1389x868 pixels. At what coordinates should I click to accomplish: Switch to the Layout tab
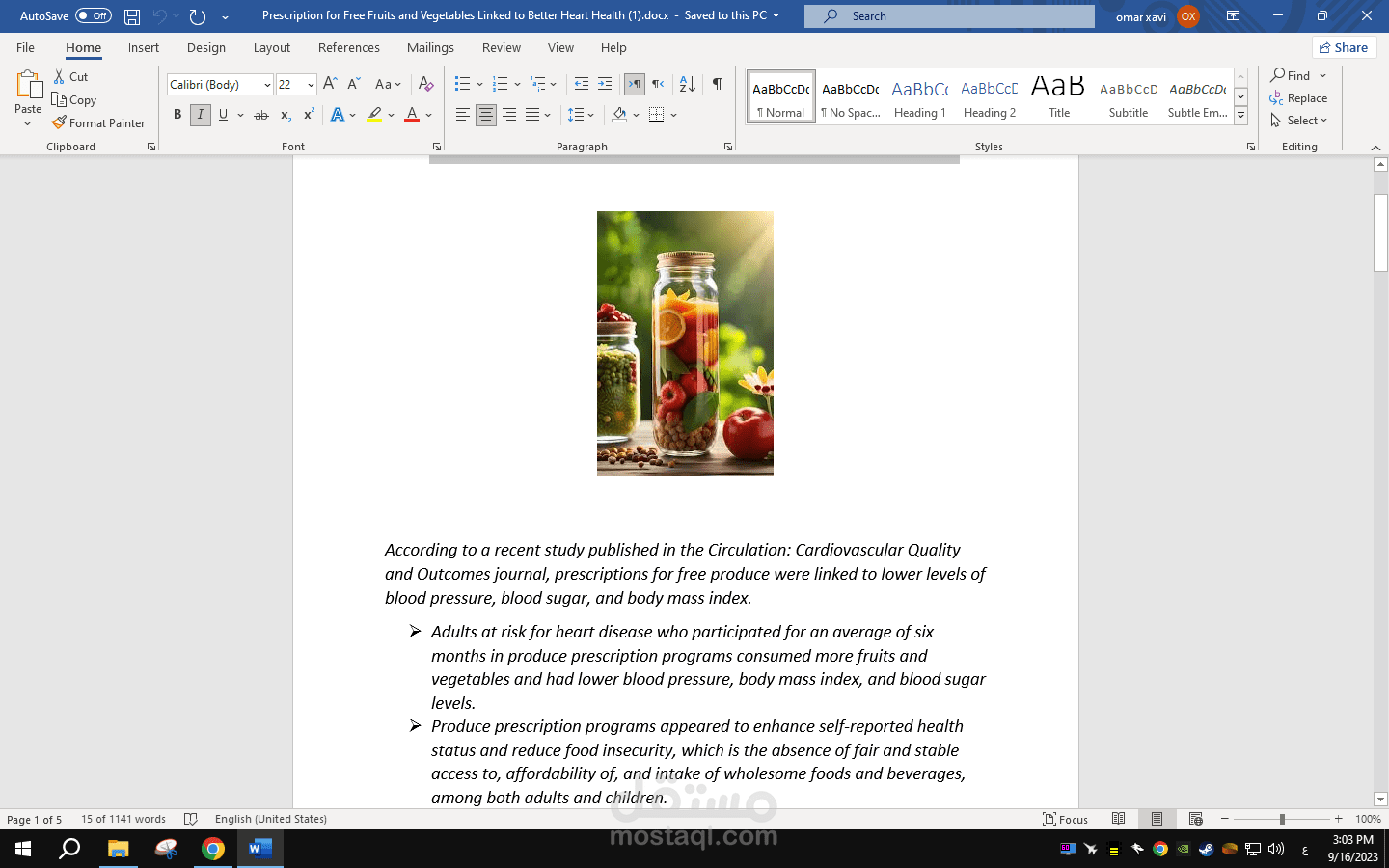click(272, 47)
